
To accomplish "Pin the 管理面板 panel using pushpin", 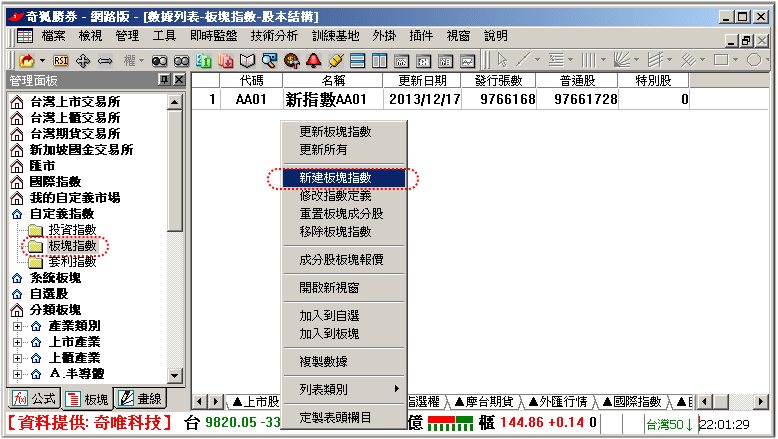I will tap(163, 80).
